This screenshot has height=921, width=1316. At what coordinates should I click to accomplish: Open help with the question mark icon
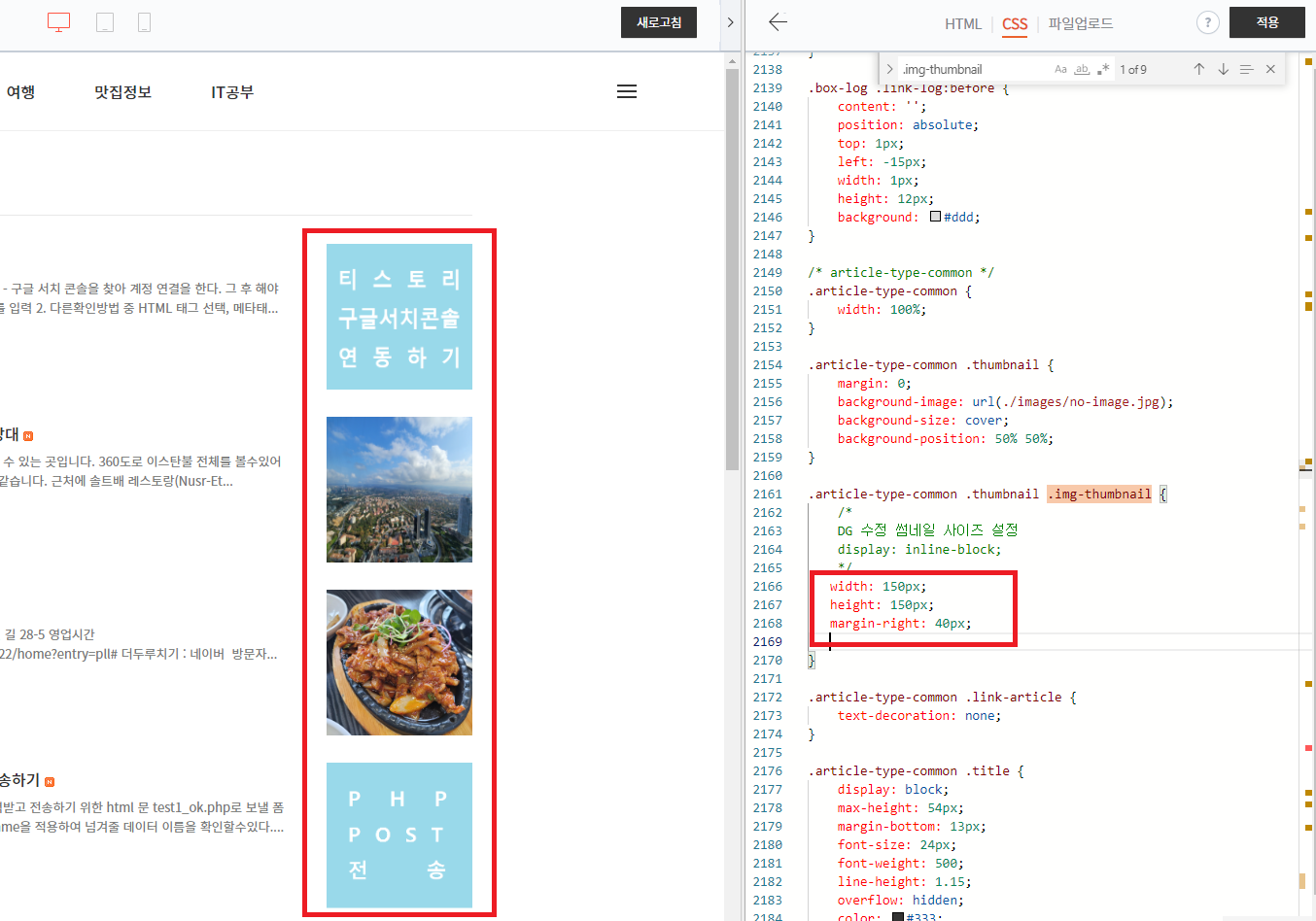(1207, 22)
